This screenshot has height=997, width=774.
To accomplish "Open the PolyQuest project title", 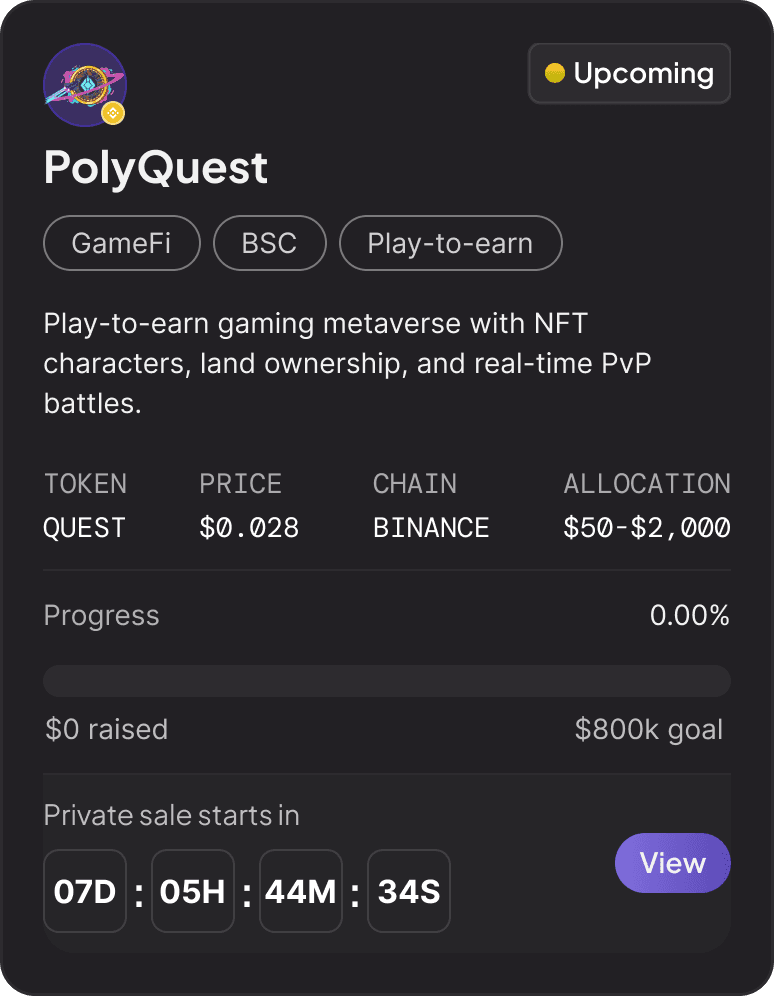I will click(156, 168).
